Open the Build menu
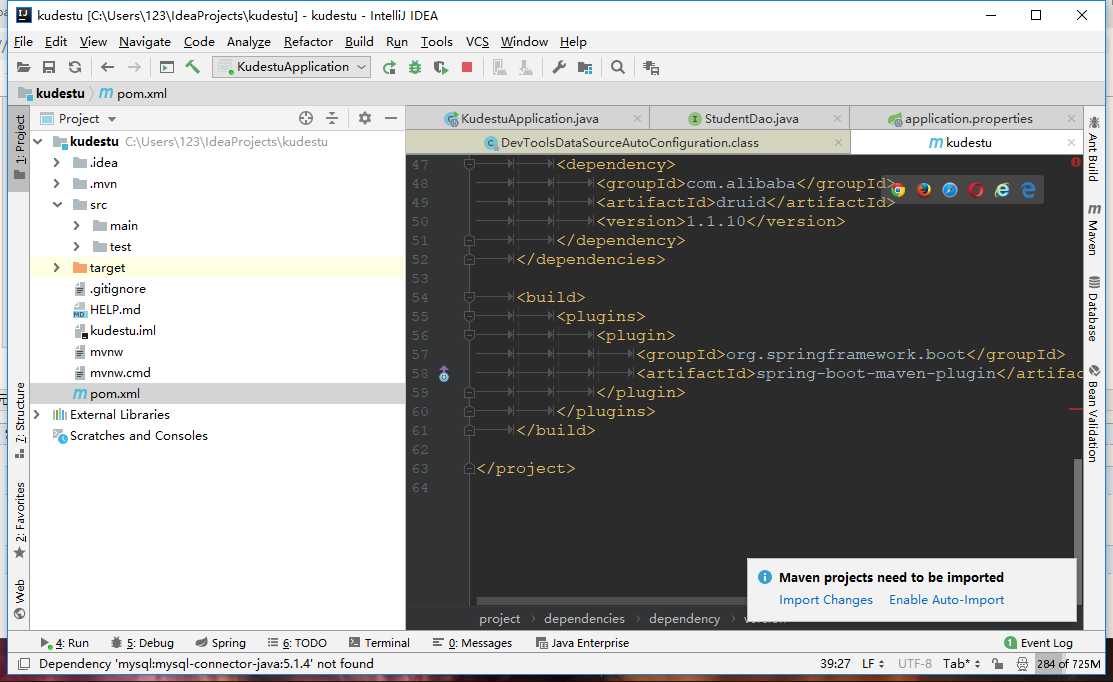 359,42
